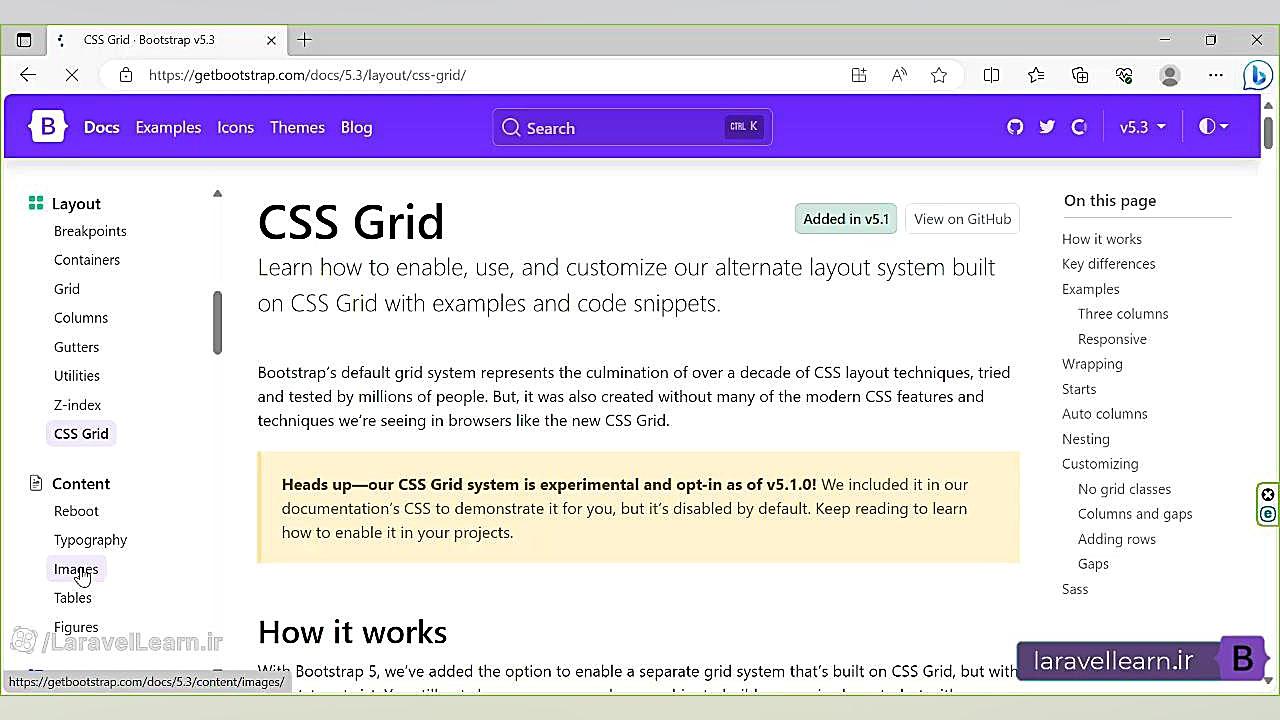This screenshot has height=720, width=1280.
Task: Open Grid in sidebar
Action: [x=67, y=289]
